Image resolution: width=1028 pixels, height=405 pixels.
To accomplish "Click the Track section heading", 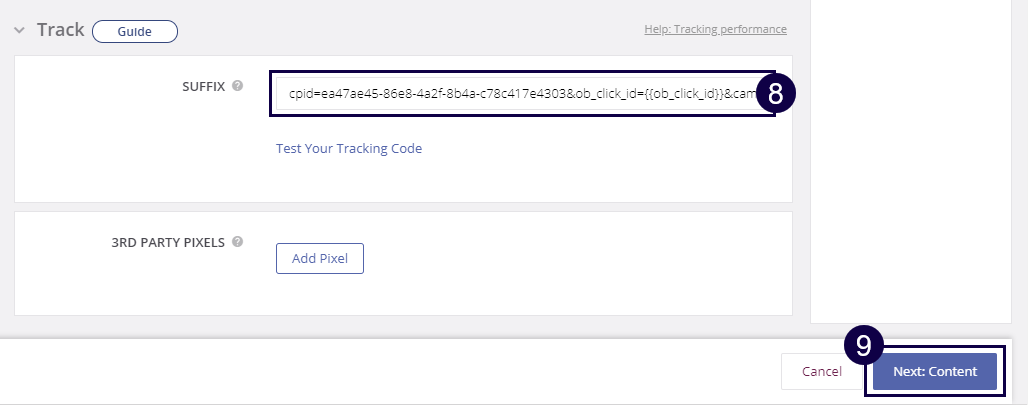I will [x=60, y=30].
